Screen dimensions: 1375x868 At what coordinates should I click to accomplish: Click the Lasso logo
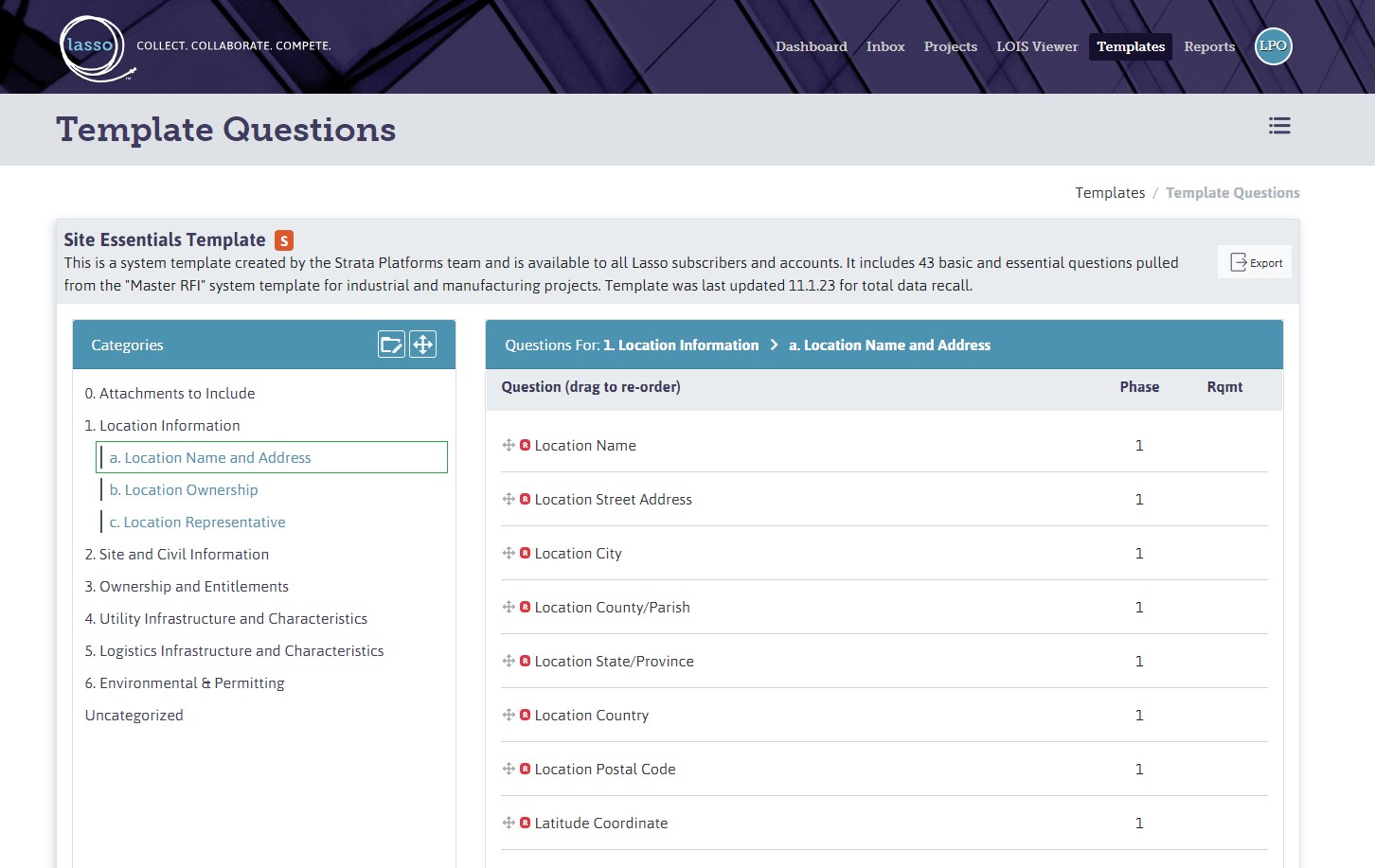coord(93,45)
